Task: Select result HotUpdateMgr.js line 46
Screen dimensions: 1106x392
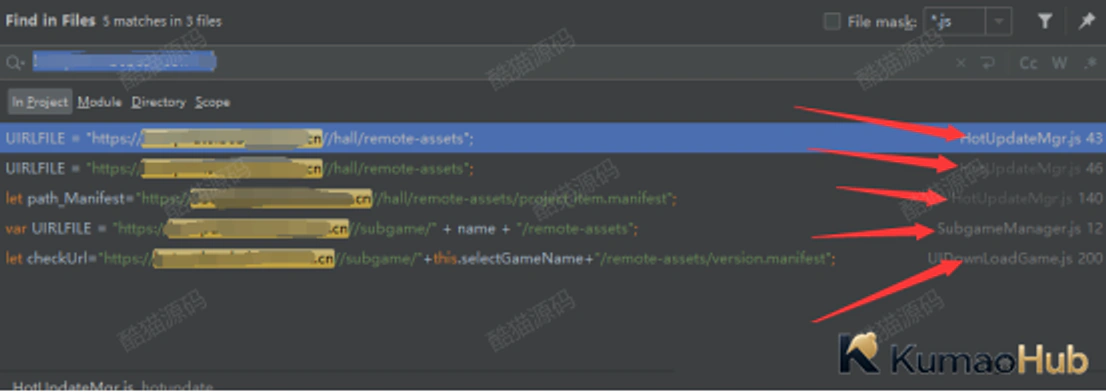Action: (x=553, y=169)
